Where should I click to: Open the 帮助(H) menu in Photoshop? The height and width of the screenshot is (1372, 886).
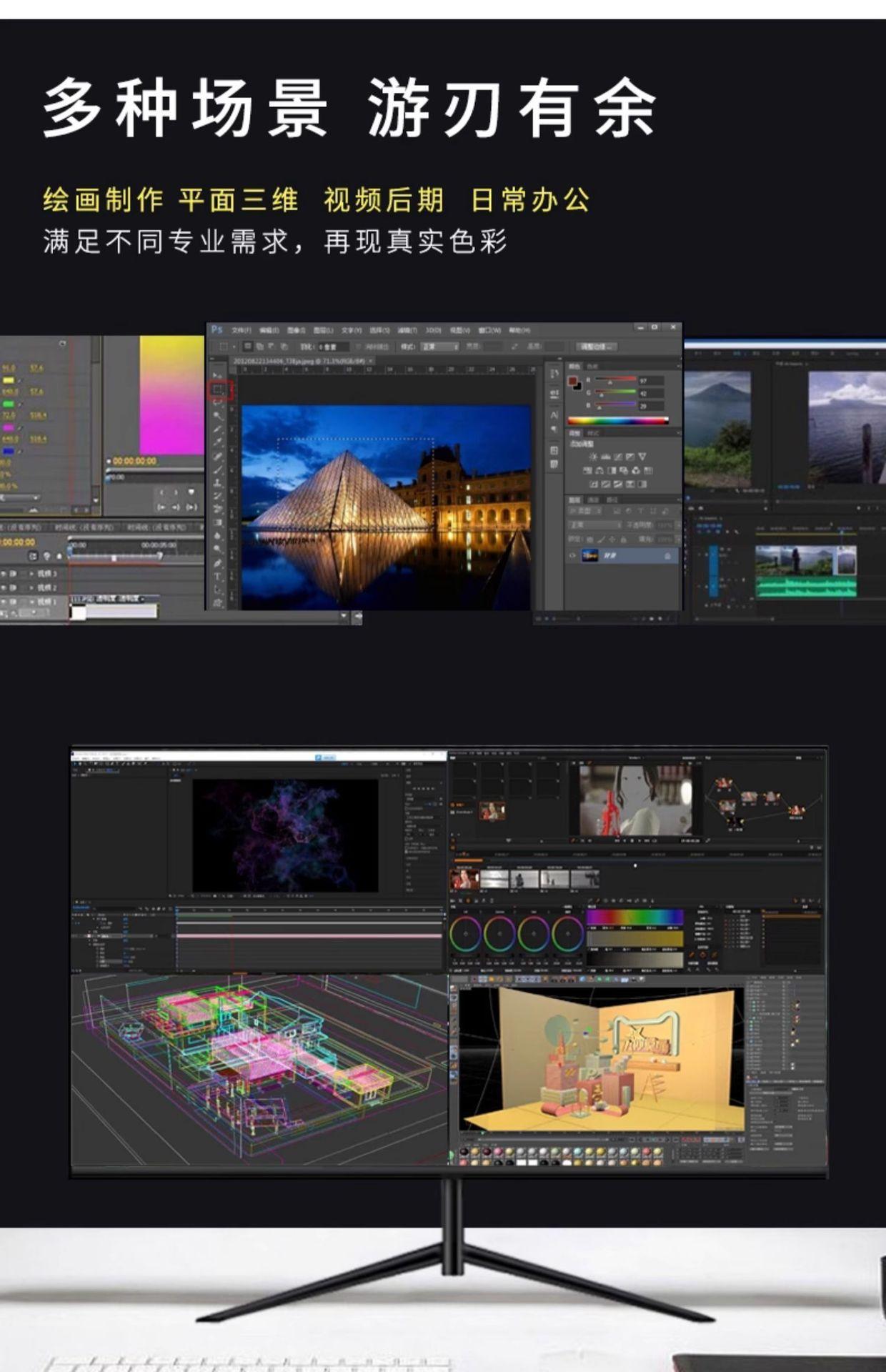point(519,331)
